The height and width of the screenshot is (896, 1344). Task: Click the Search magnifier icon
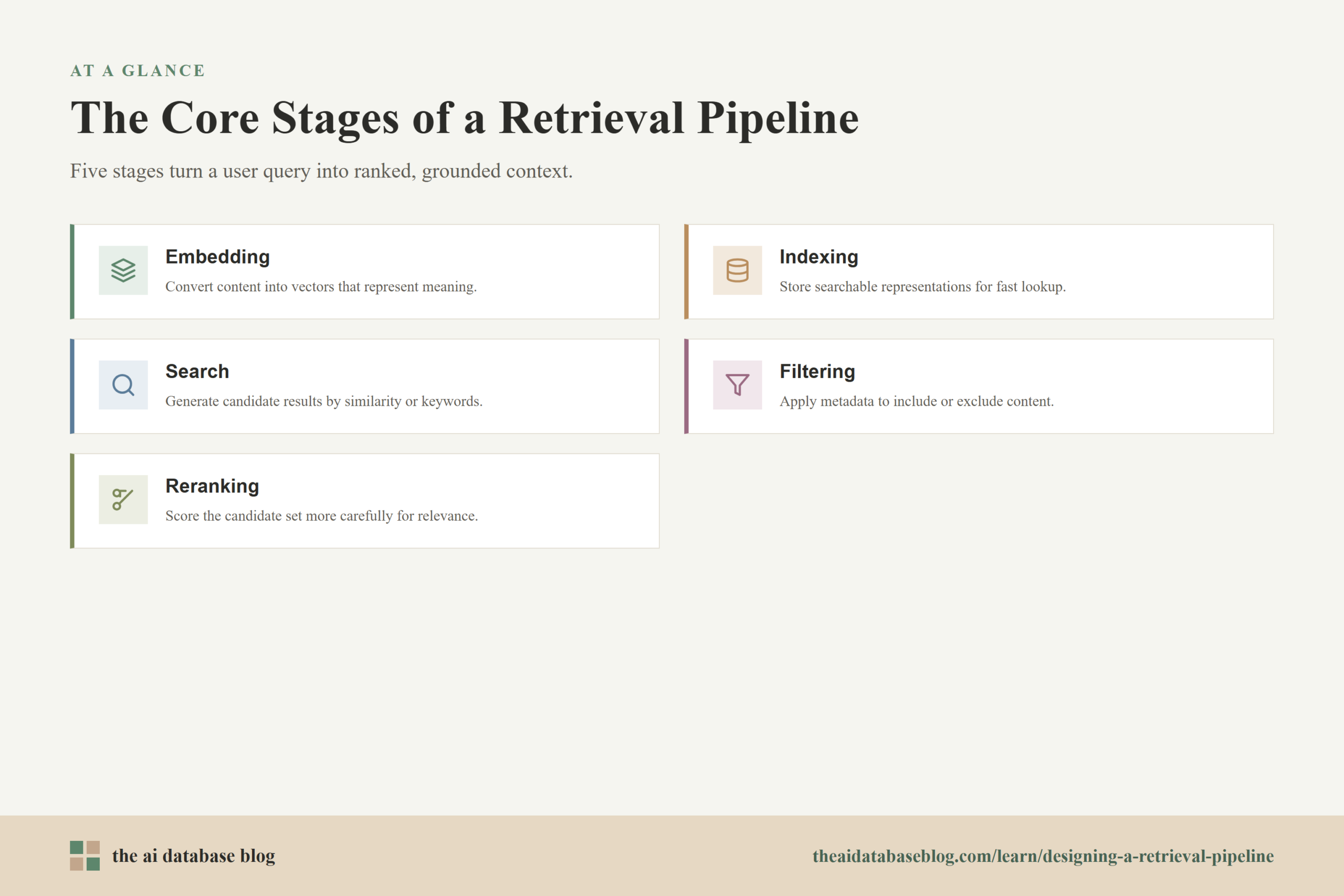click(x=123, y=385)
